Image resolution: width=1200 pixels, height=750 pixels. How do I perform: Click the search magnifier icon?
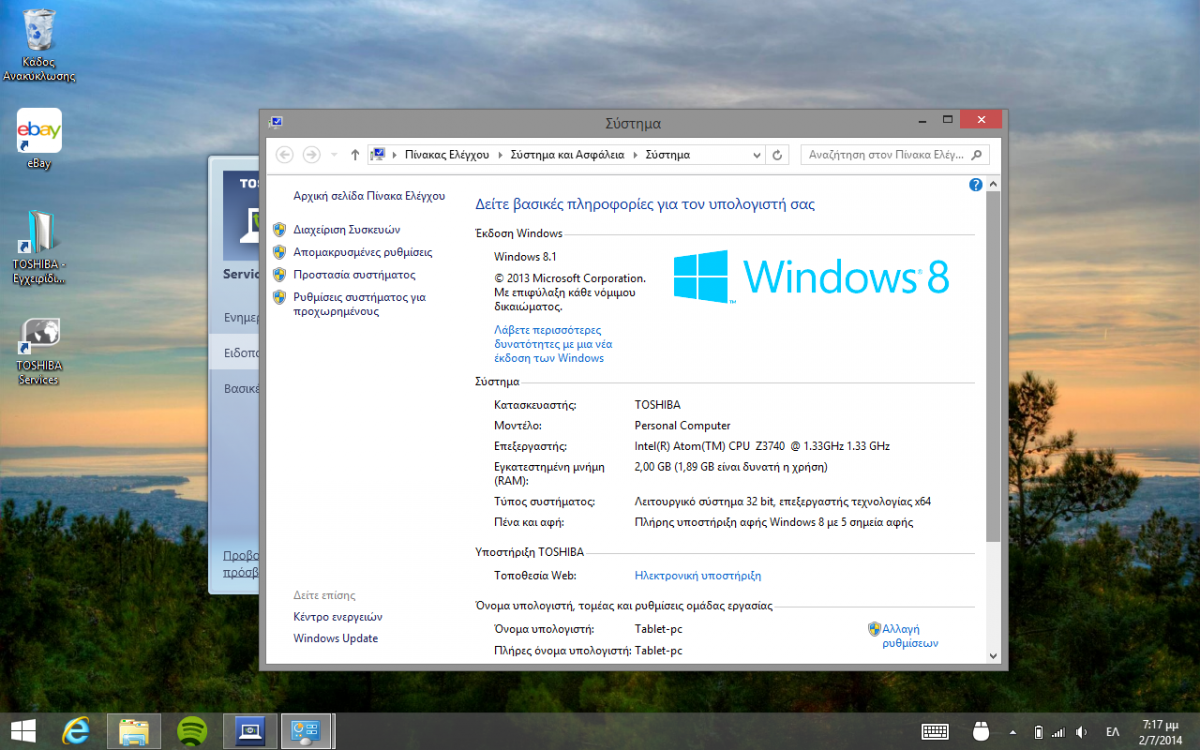tap(977, 155)
